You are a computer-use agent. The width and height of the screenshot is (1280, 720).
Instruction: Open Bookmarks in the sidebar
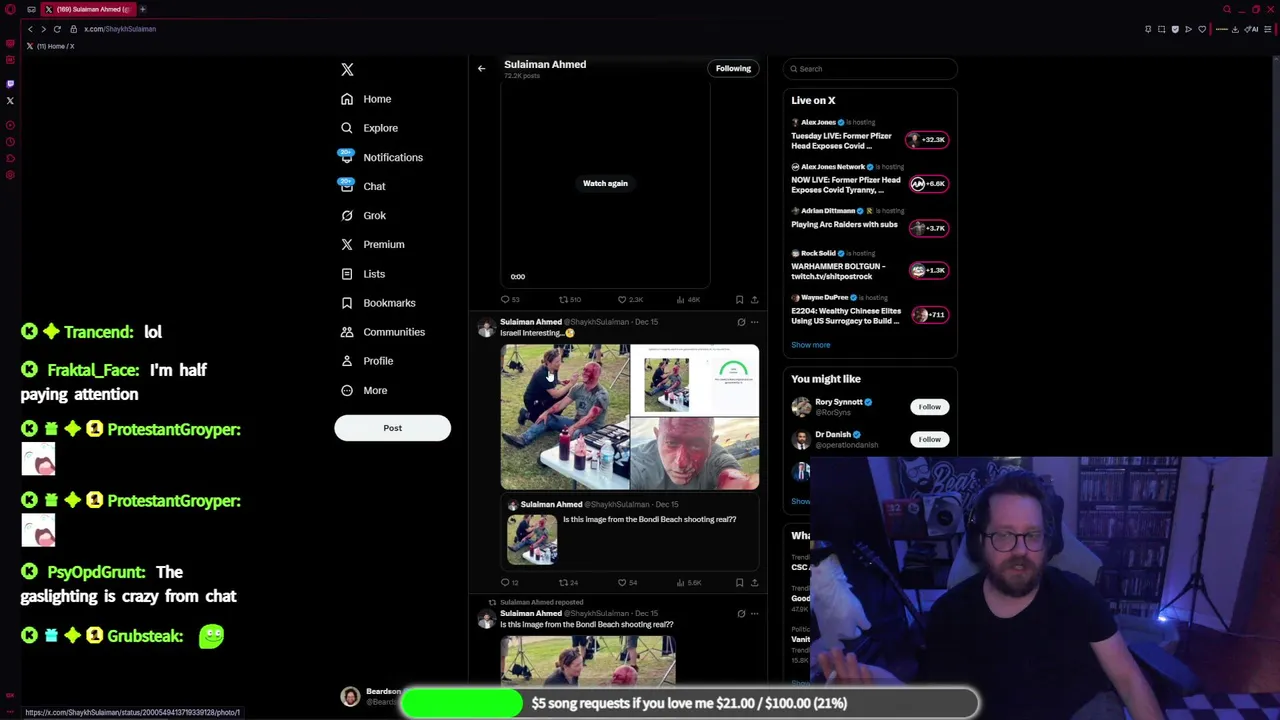(378, 302)
